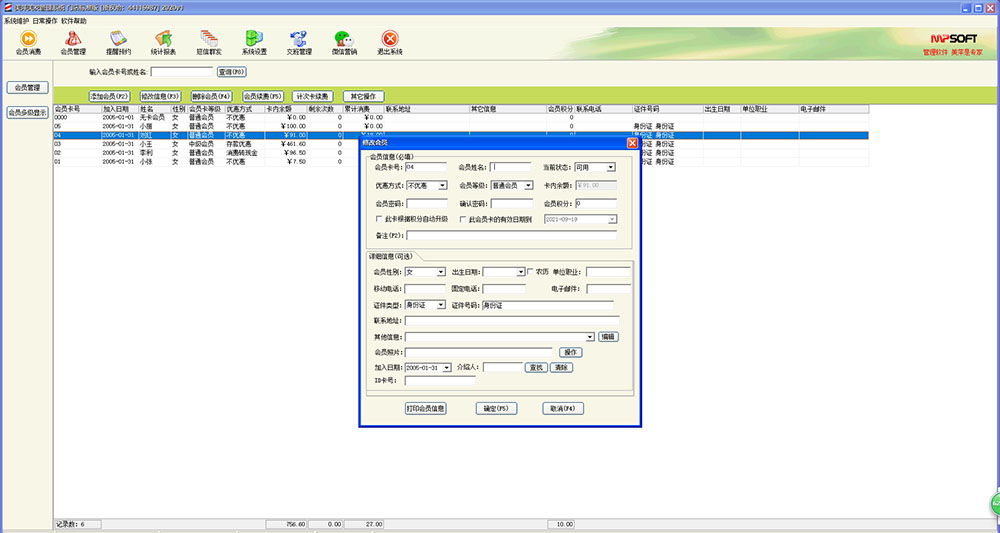
Task: Expand the 当前状态 dropdown
Action: (x=610, y=167)
